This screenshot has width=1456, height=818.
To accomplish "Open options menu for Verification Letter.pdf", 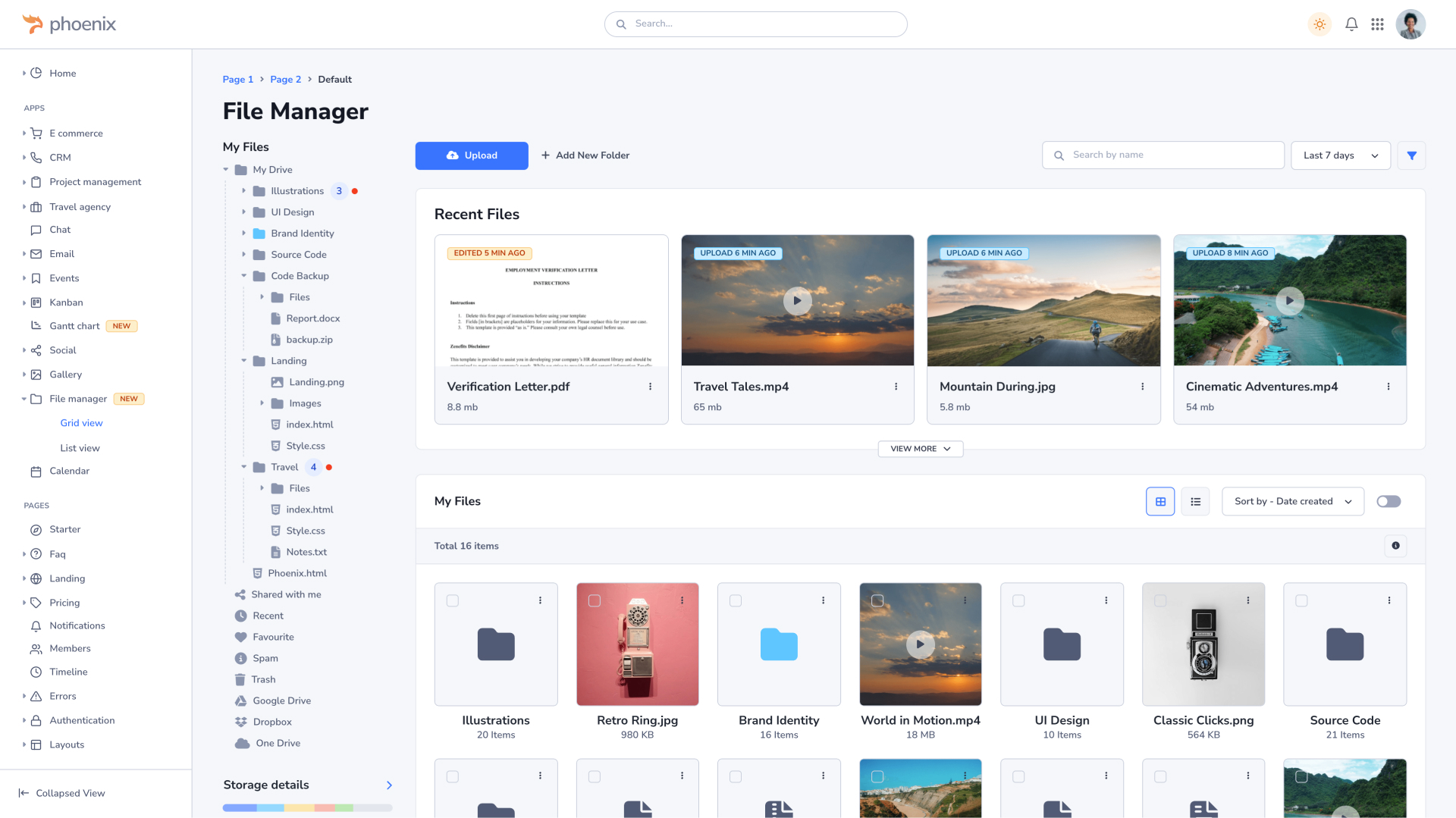I will 650,387.
